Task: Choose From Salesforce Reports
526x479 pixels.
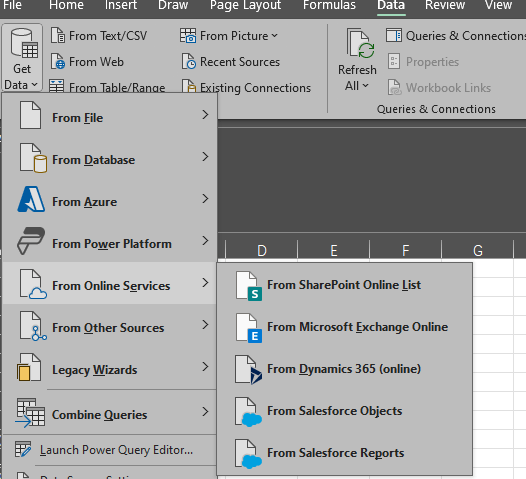Action: click(345, 453)
